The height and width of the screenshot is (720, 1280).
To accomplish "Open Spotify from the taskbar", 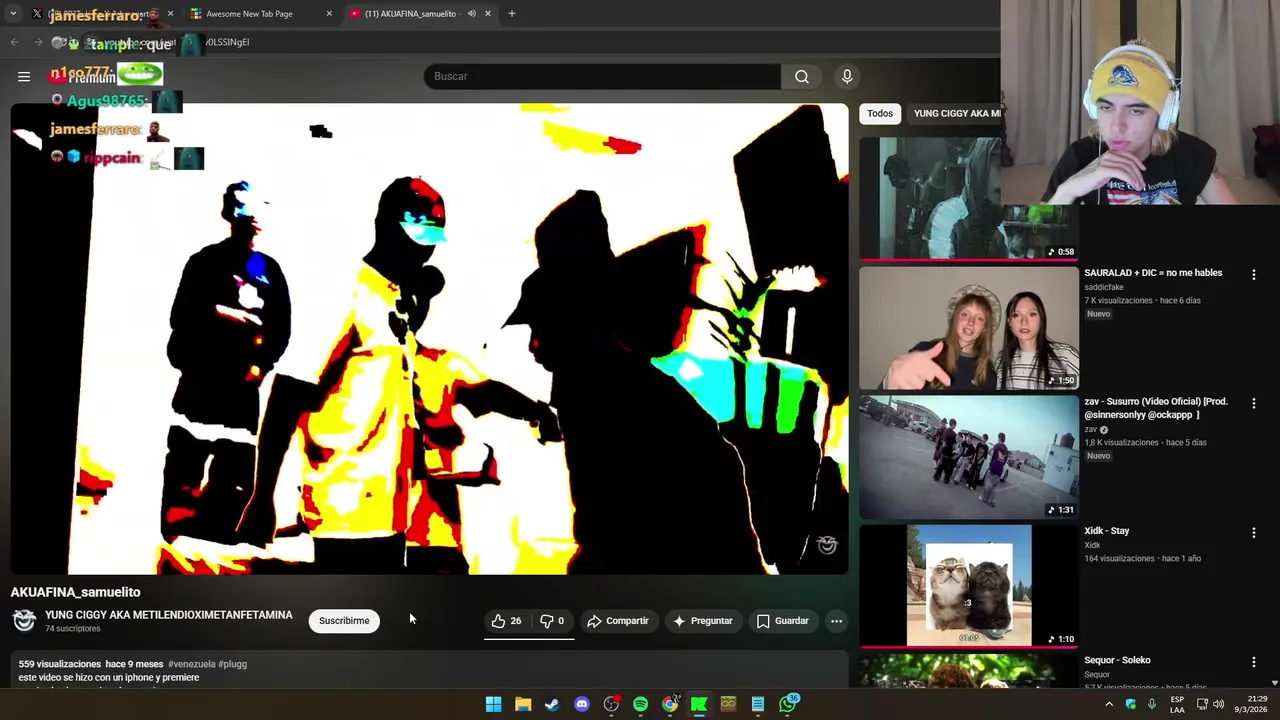I will coord(640,704).
